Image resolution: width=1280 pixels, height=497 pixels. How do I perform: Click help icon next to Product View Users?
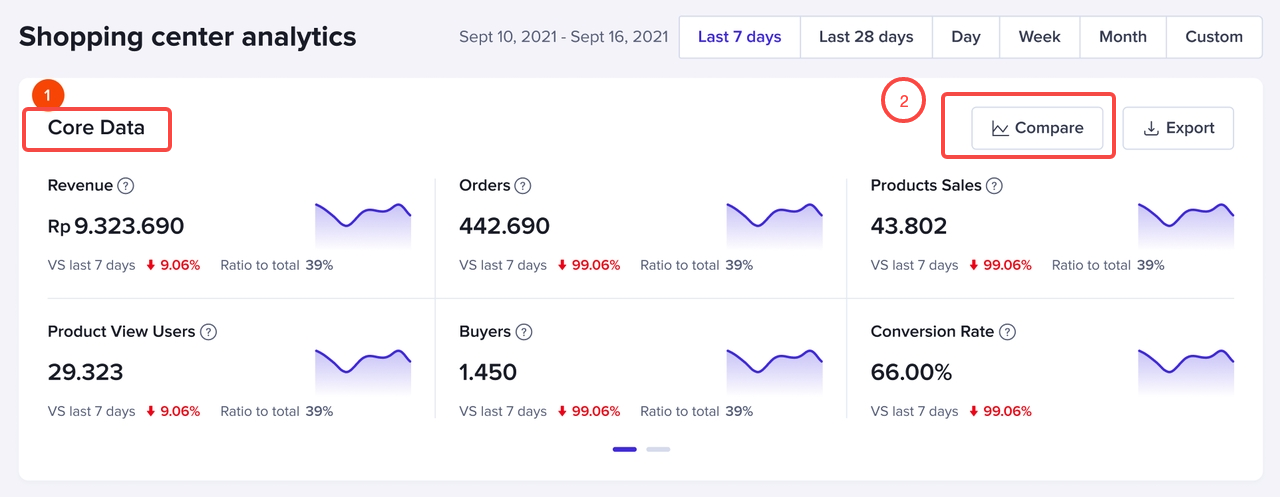pyautogui.click(x=208, y=332)
